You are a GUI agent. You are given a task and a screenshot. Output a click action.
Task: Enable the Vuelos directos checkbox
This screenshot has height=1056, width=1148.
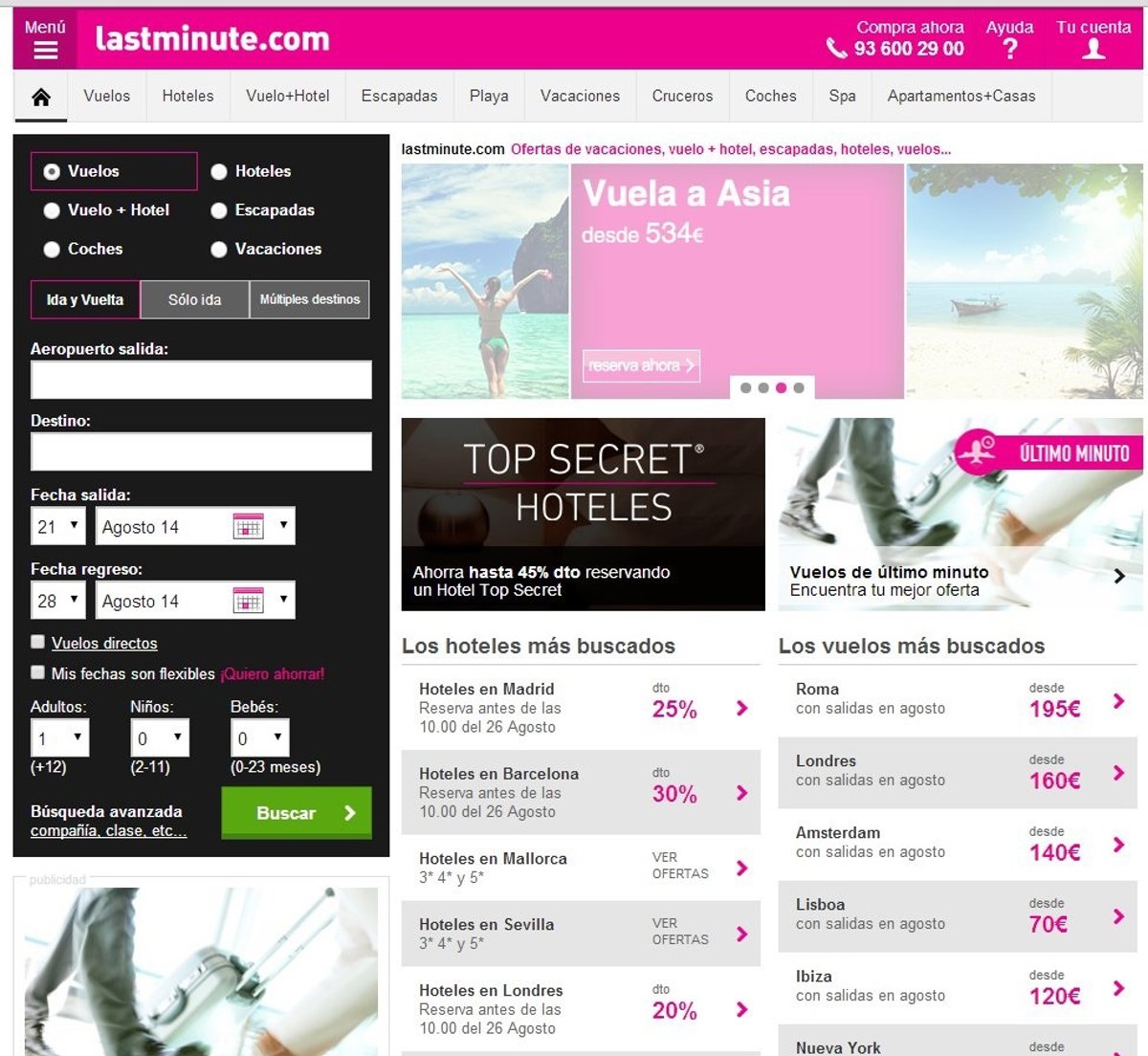[38, 642]
